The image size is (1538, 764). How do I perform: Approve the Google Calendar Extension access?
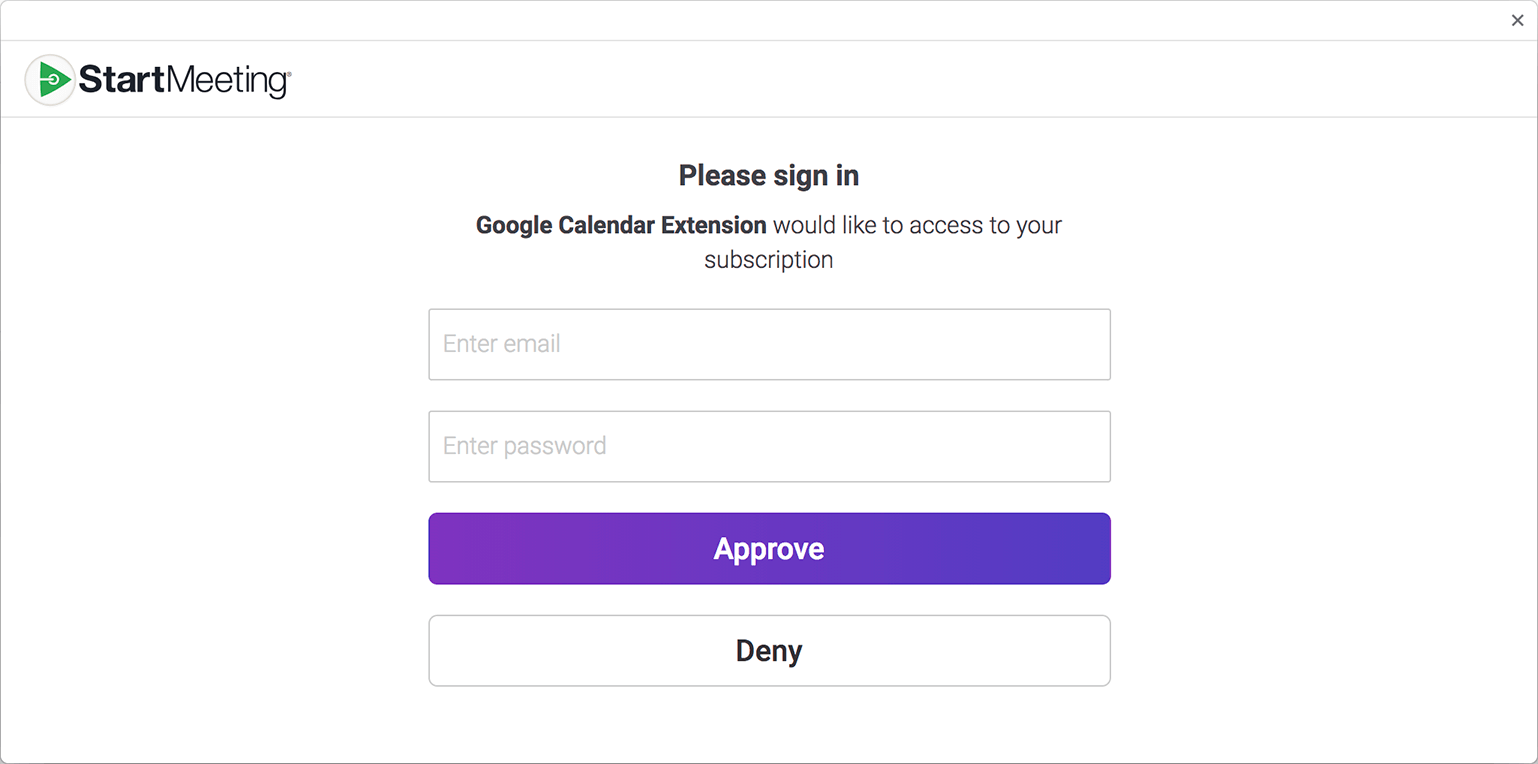click(768, 548)
